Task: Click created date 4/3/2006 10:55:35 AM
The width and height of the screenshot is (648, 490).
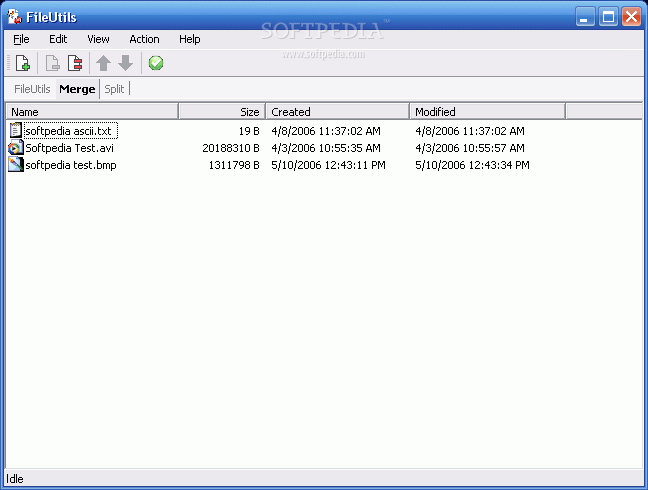Action: pyautogui.click(x=326, y=148)
